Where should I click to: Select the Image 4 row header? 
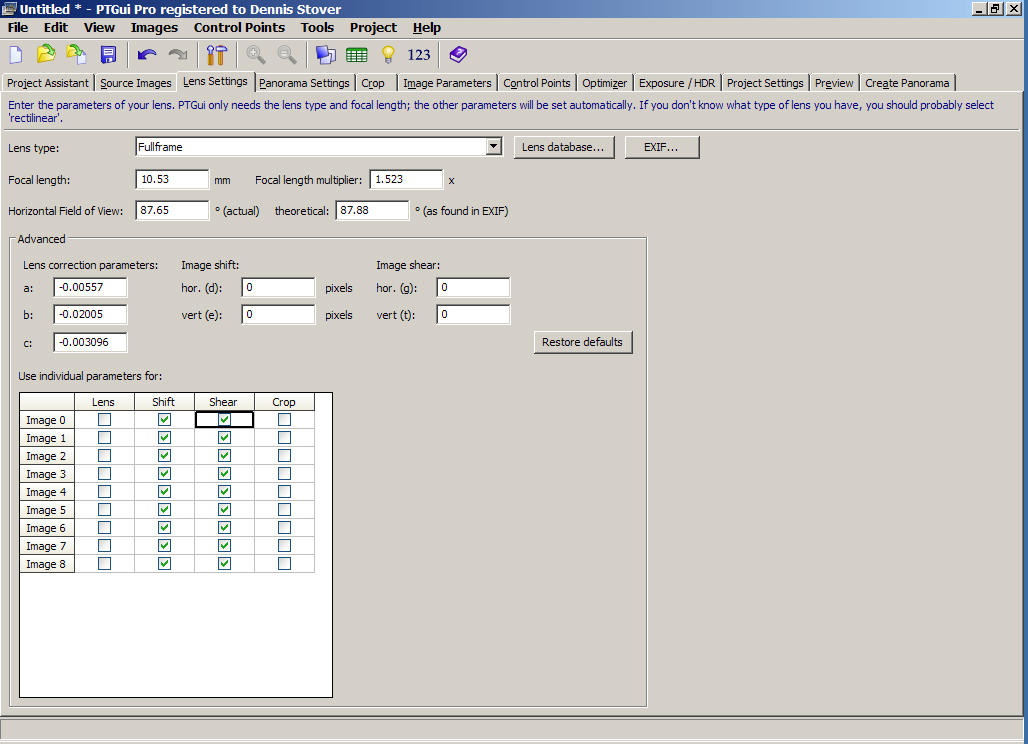(x=47, y=492)
